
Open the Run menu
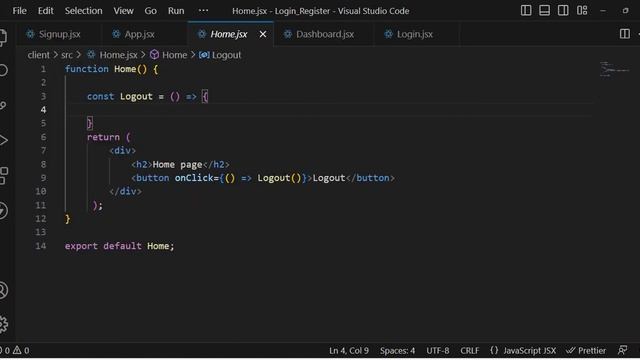176,11
